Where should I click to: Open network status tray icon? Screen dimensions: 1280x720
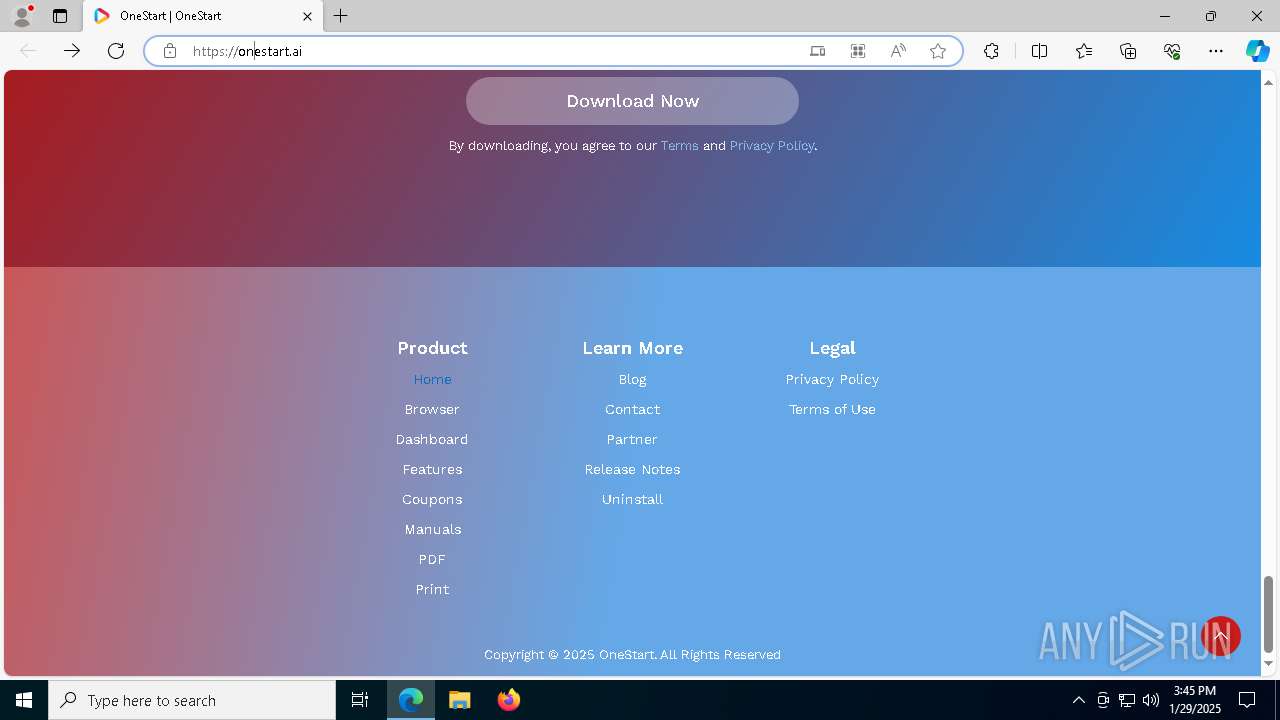point(1127,700)
